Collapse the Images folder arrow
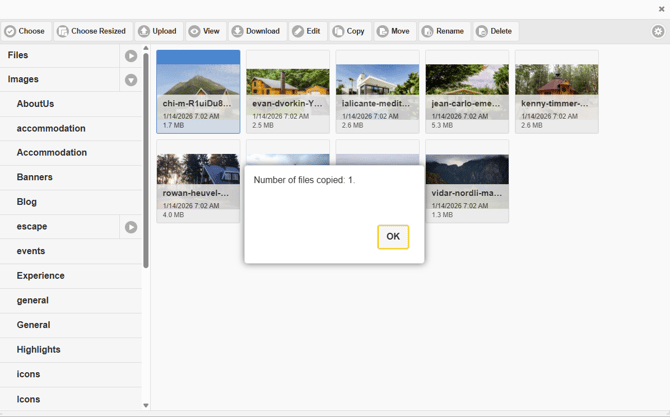 click(x=131, y=80)
